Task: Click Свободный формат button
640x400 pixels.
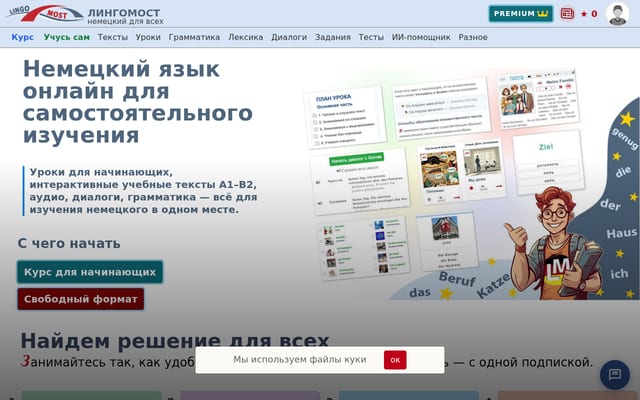Action: coord(81,299)
